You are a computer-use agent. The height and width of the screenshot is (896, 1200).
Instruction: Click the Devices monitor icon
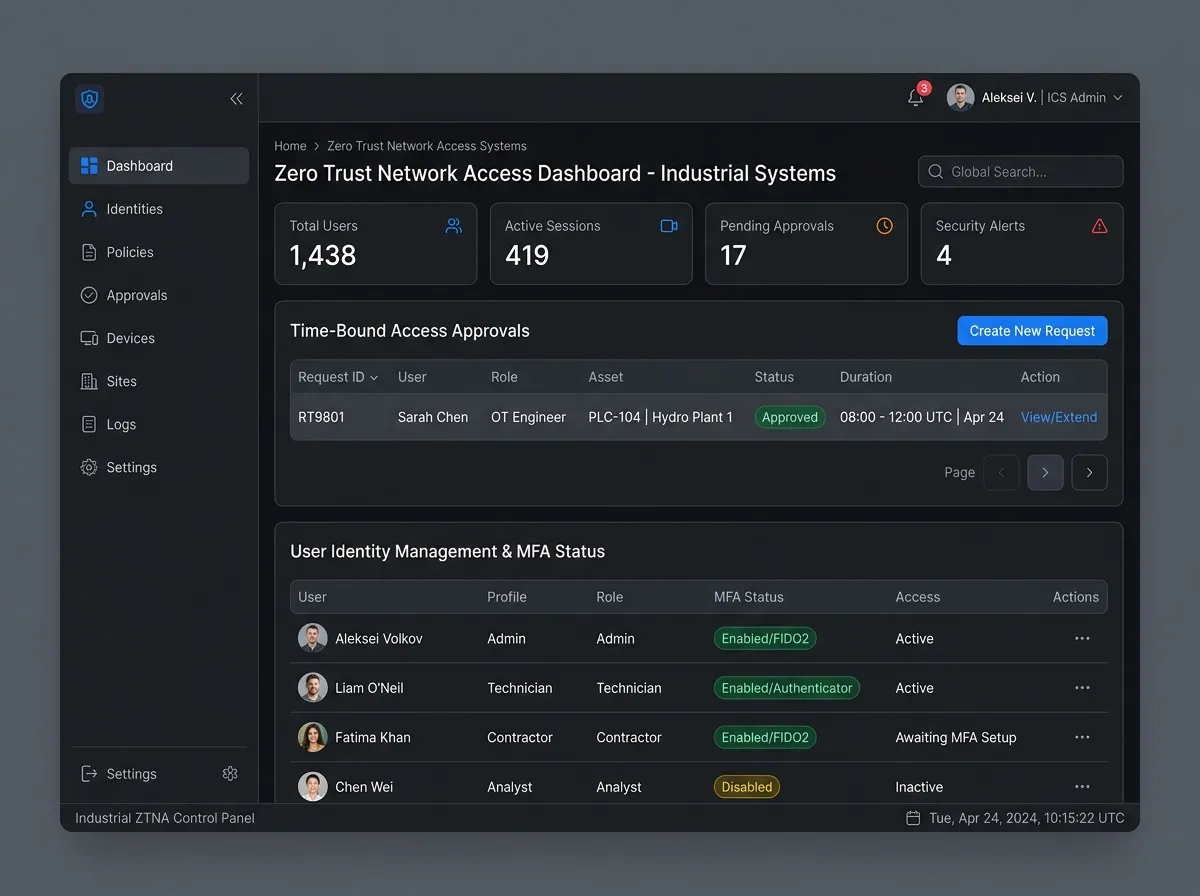click(x=89, y=338)
